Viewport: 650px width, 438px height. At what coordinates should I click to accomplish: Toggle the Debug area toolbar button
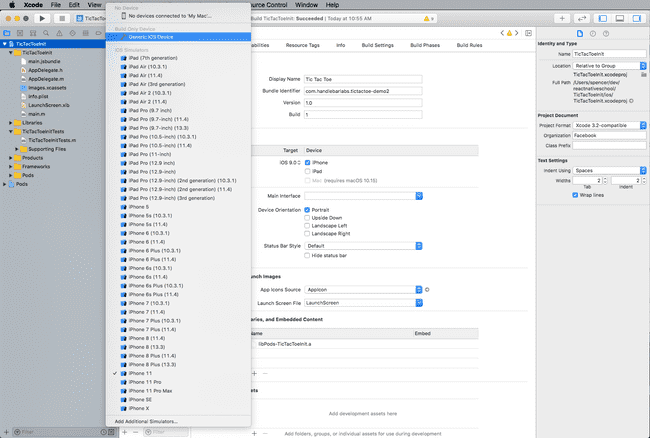pos(620,18)
